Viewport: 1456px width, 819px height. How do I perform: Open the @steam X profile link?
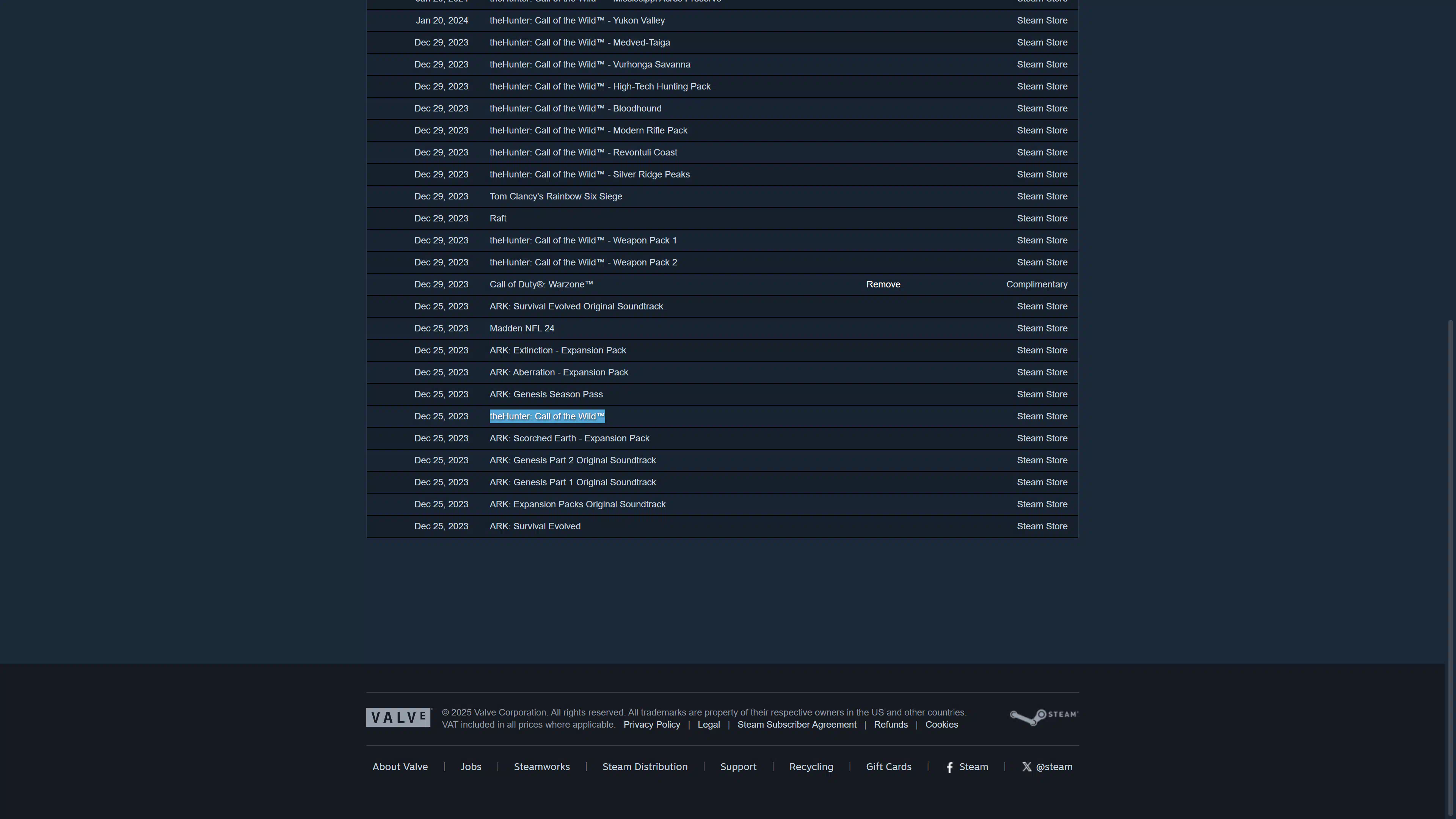(1047, 767)
